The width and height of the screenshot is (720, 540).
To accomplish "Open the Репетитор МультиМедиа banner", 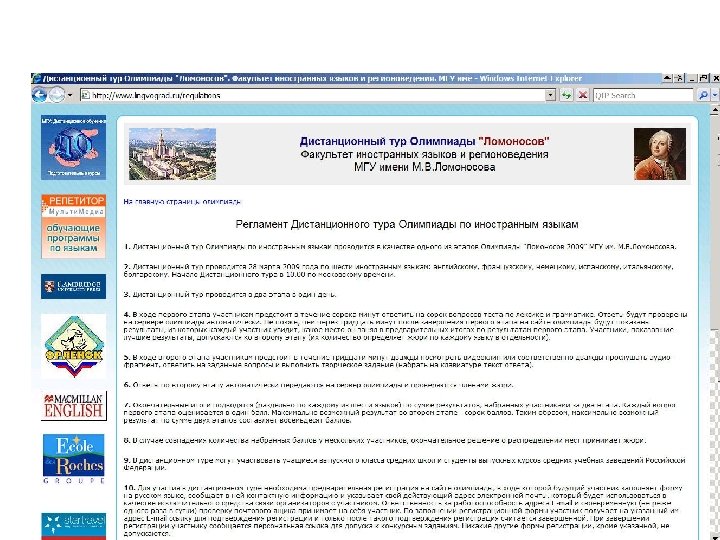I will tap(73, 226).
